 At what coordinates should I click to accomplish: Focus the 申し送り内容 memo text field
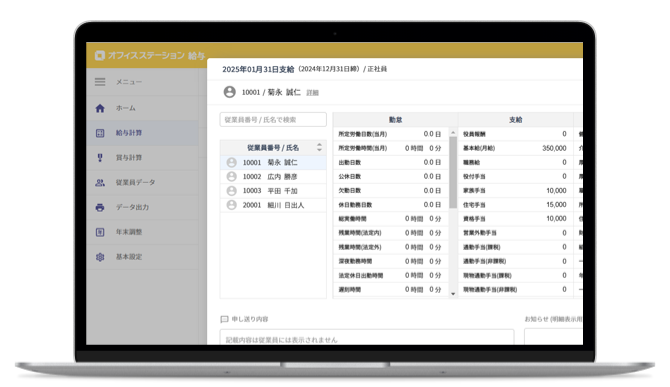(x=367, y=337)
